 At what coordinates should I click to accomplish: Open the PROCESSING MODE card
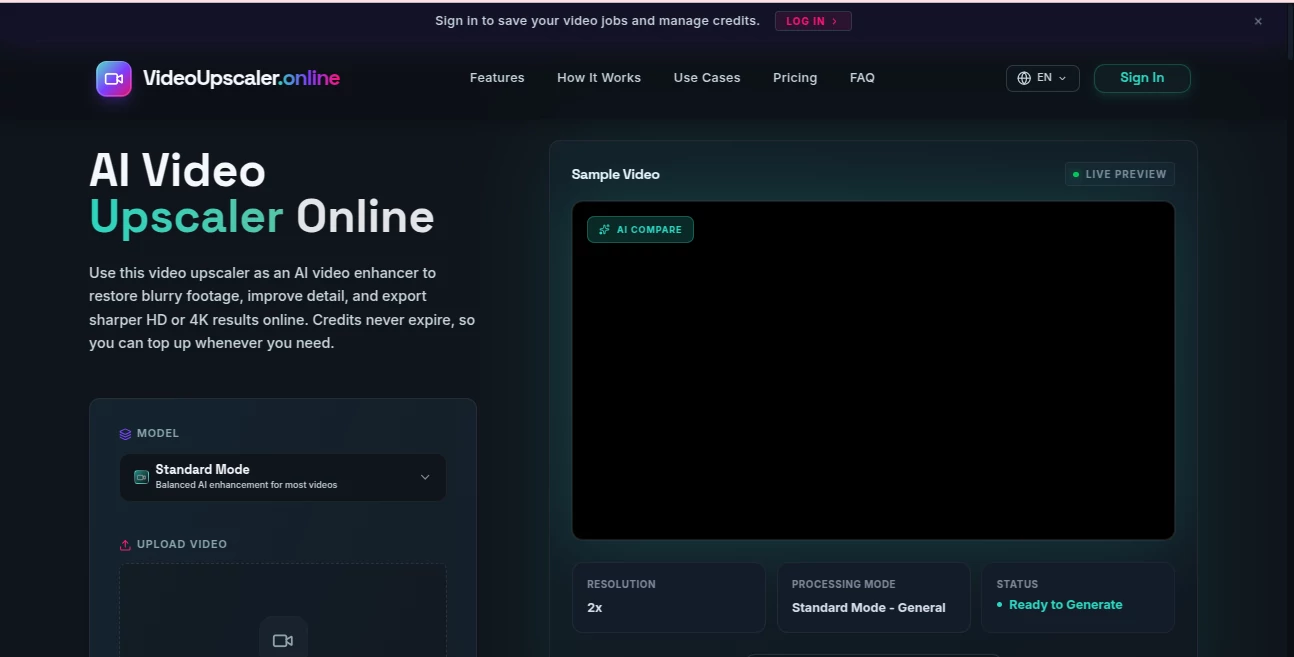(x=873, y=597)
